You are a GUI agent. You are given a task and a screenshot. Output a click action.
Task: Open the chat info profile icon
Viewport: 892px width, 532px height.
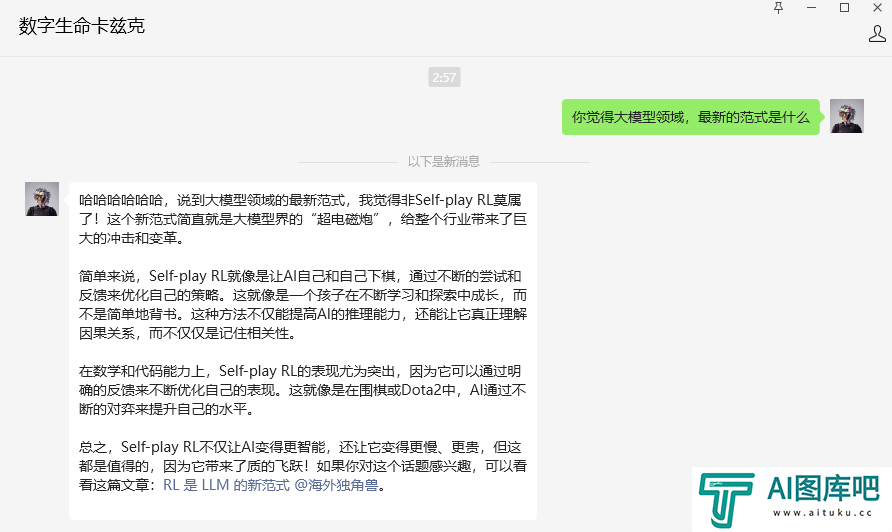click(x=877, y=34)
